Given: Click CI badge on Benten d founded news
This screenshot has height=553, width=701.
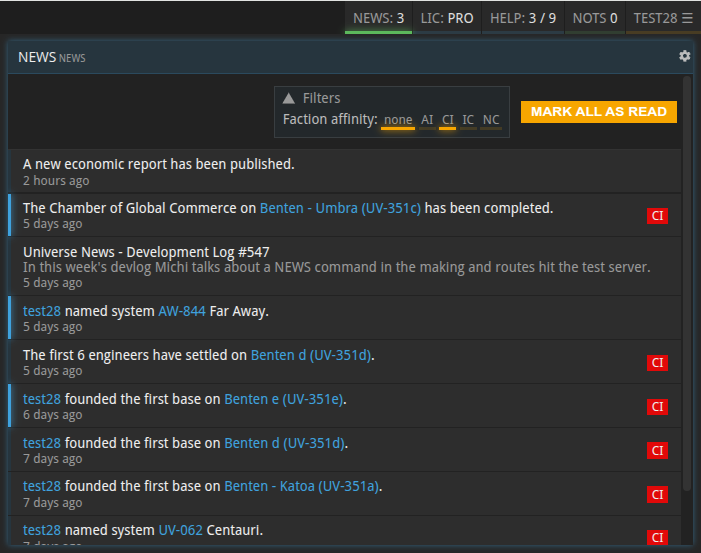Looking at the screenshot, I should tap(657, 451).
